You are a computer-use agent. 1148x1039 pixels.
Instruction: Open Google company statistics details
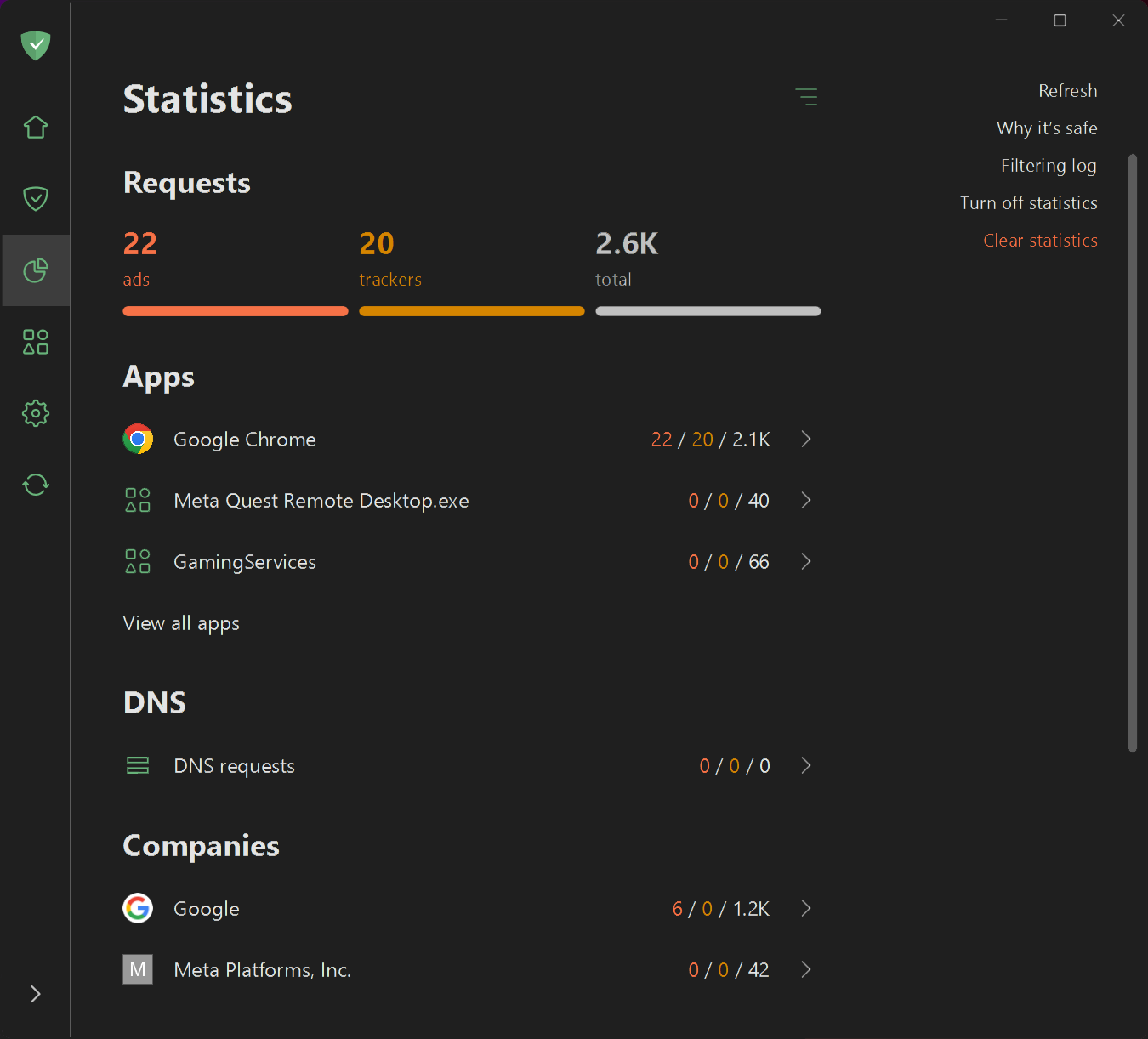tap(806, 908)
